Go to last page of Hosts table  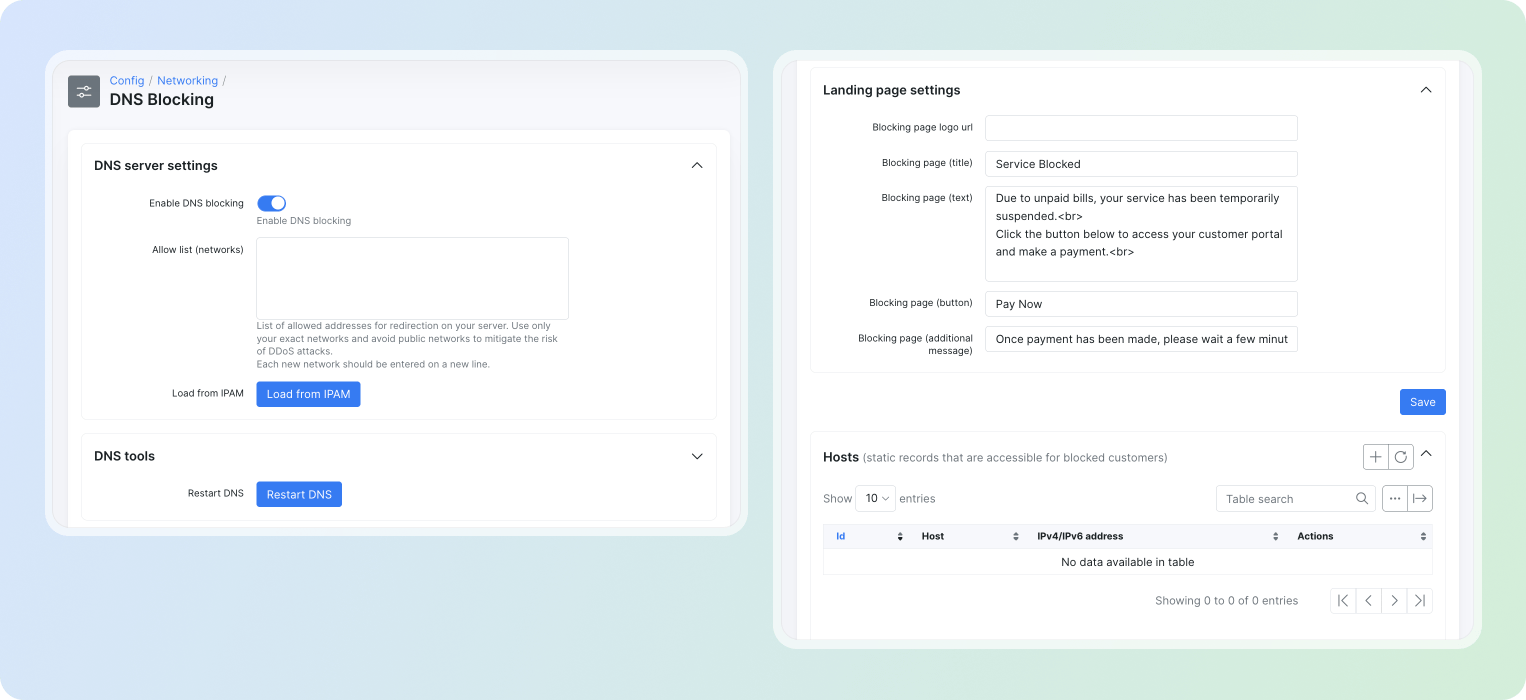pyautogui.click(x=1420, y=601)
